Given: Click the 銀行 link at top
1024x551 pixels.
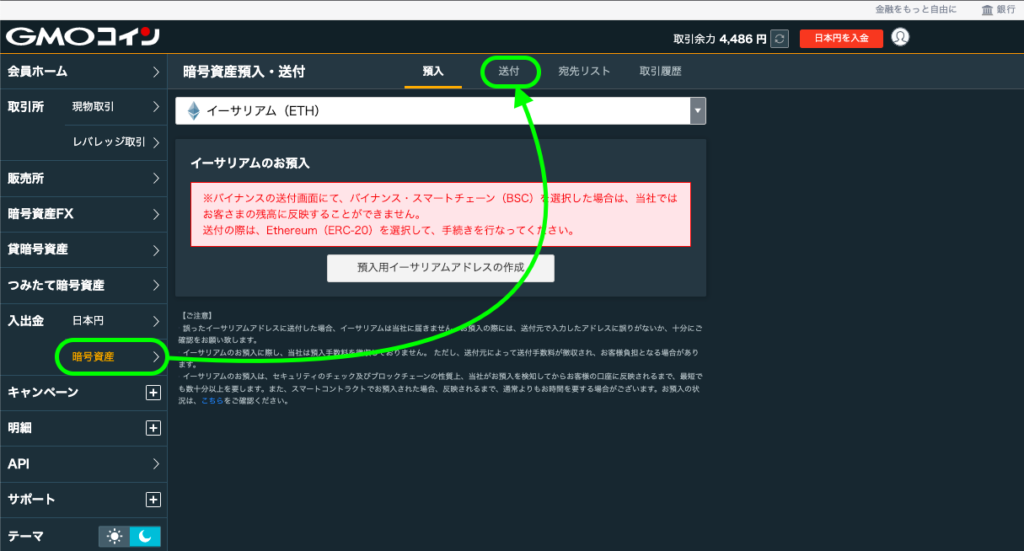Looking at the screenshot, I should coord(1006,9).
